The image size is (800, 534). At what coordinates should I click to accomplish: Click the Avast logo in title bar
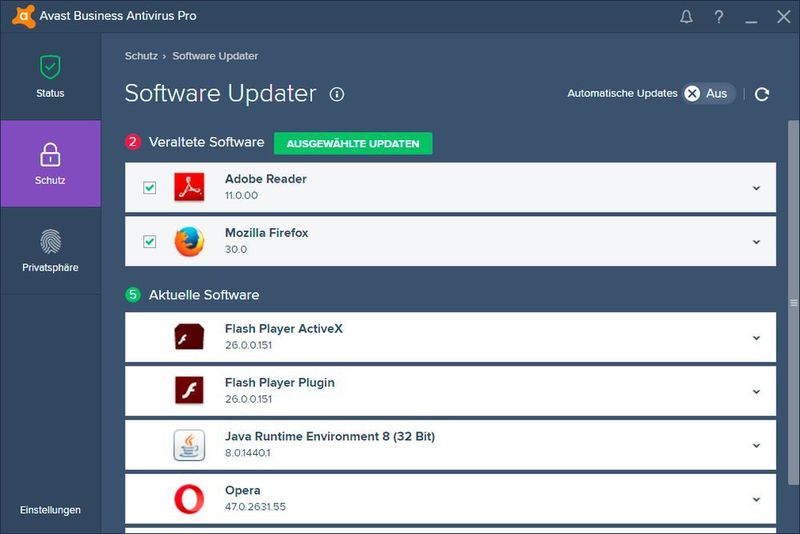tap(23, 16)
